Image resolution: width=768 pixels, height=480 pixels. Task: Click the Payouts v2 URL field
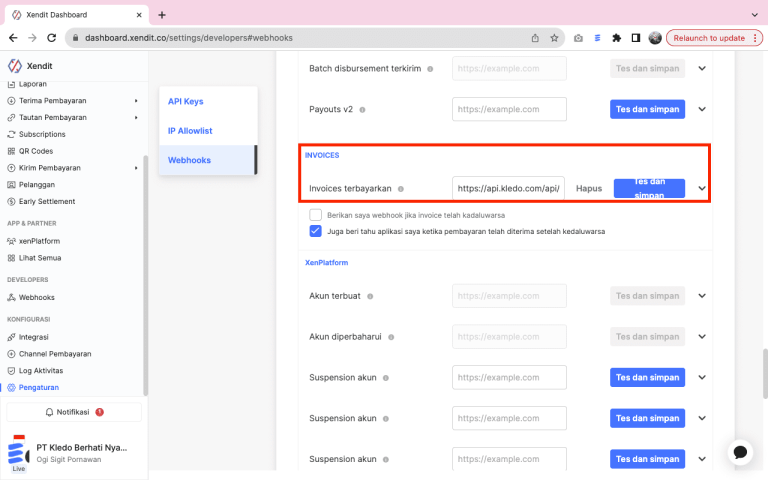tap(509, 109)
